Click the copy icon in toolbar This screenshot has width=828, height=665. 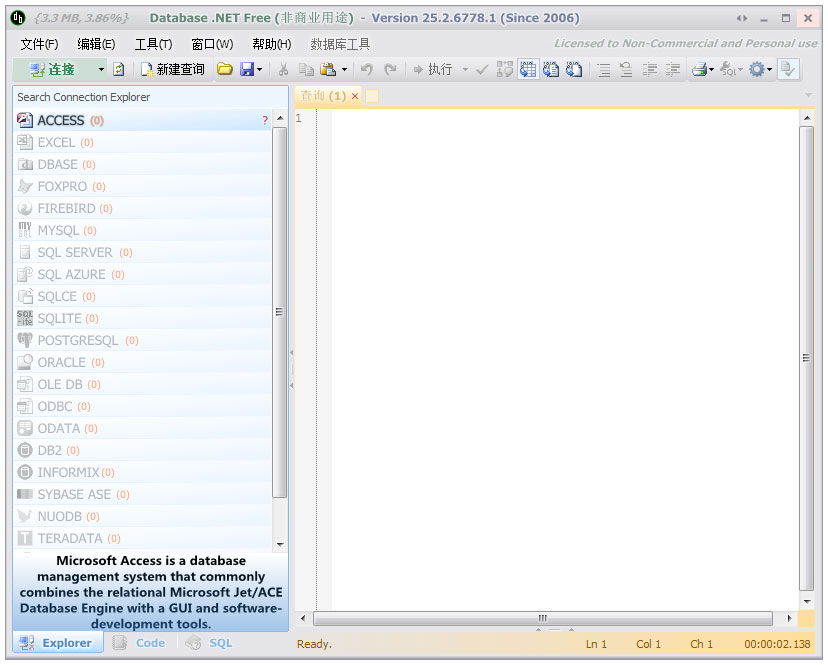click(306, 69)
